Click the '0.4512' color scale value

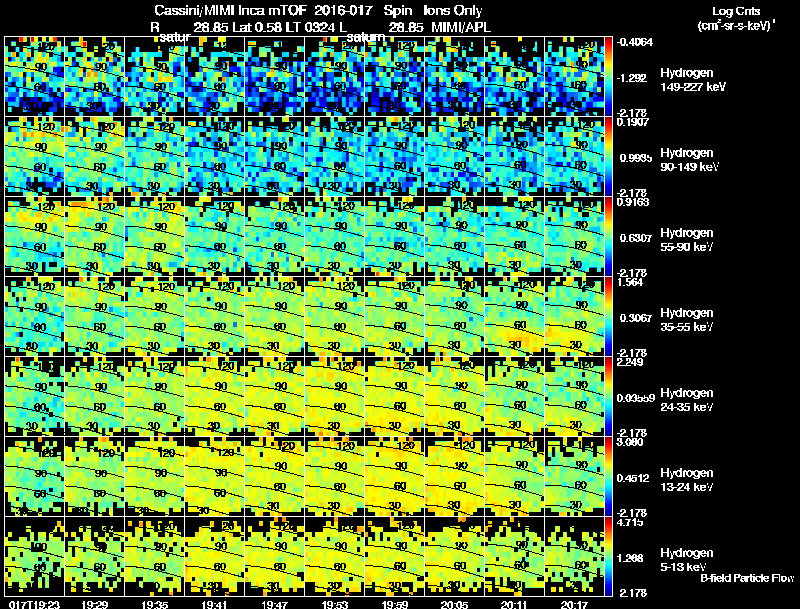click(633, 478)
